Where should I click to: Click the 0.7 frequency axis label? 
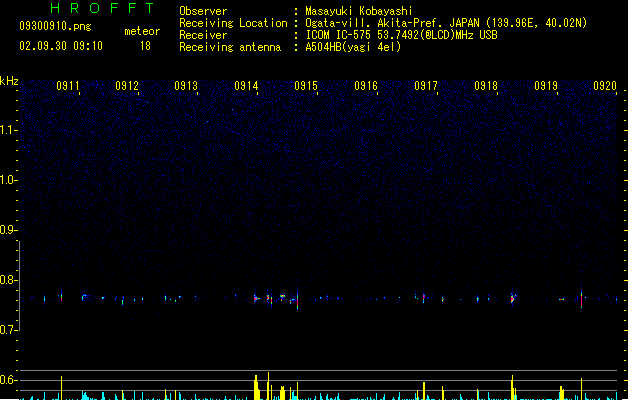pos(8,330)
